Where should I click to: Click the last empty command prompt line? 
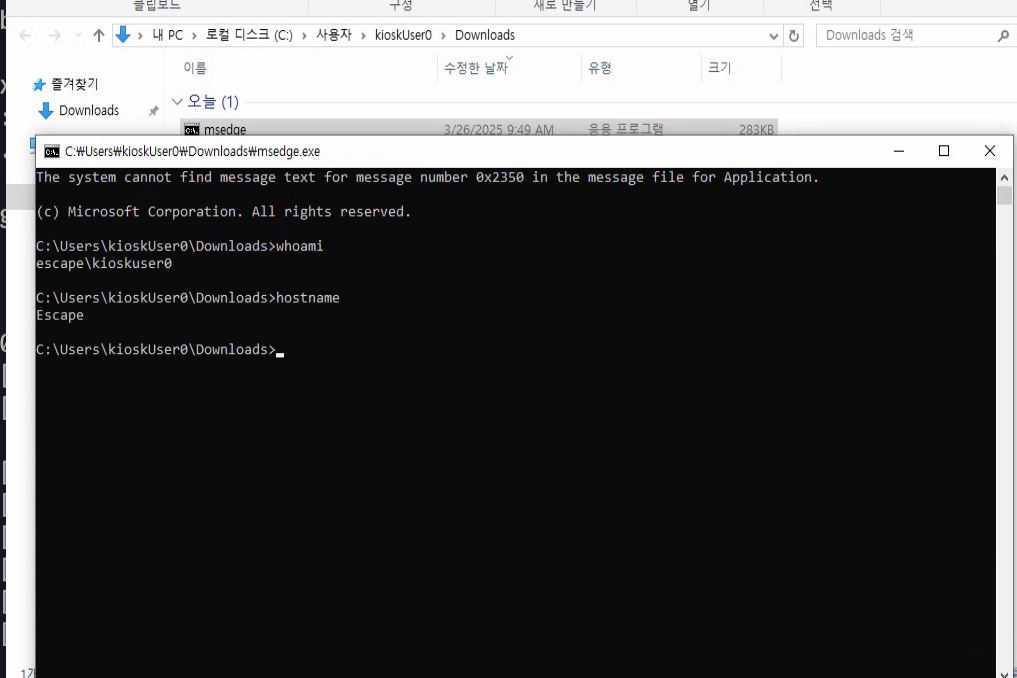point(160,350)
